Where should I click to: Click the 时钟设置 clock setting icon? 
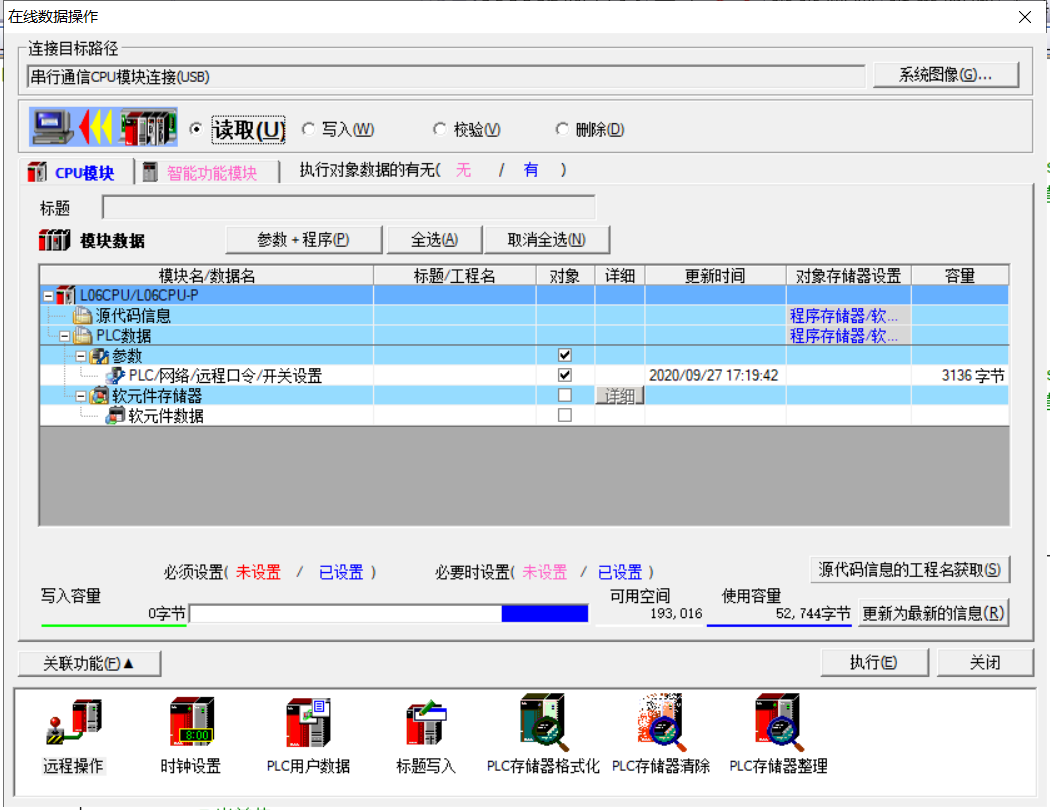[x=190, y=724]
